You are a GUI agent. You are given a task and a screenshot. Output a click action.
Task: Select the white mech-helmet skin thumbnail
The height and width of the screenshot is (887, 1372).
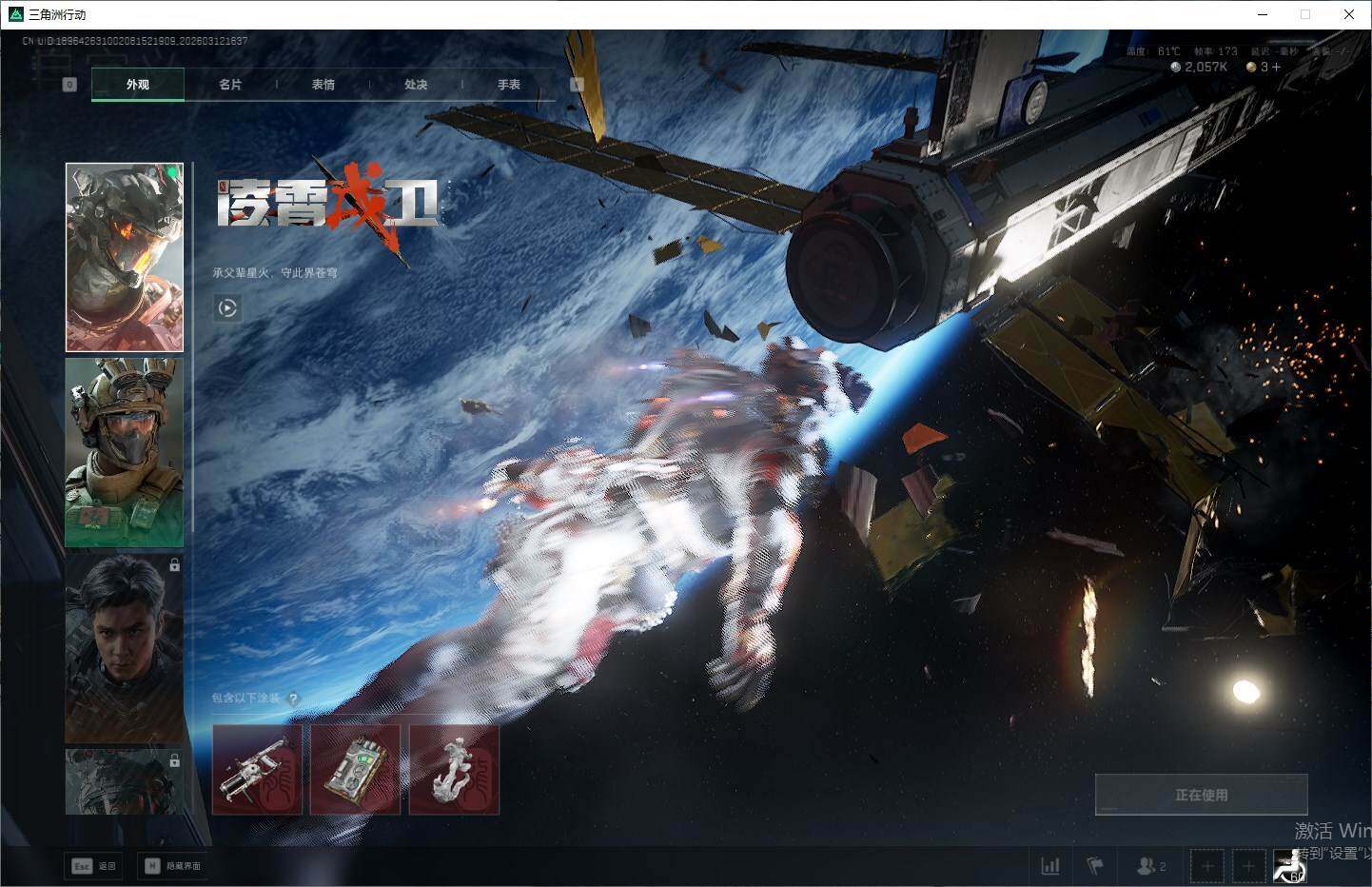[x=125, y=257]
